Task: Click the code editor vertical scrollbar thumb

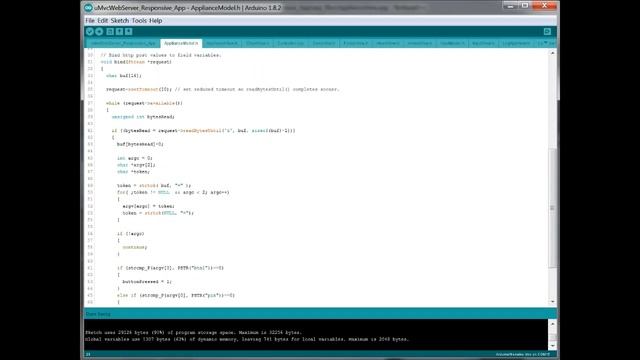Action: point(553,207)
